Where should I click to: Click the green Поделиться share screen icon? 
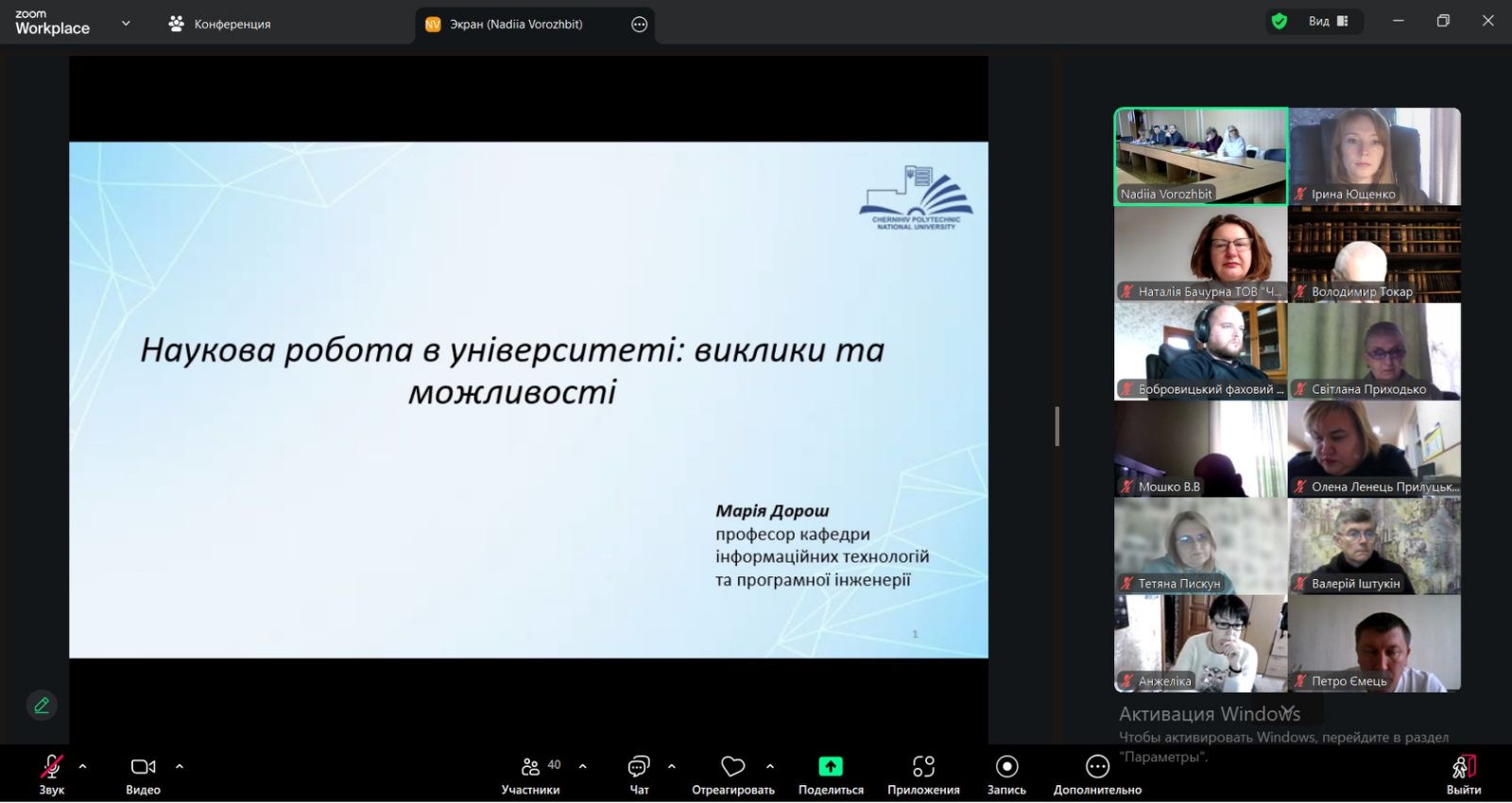(831, 767)
